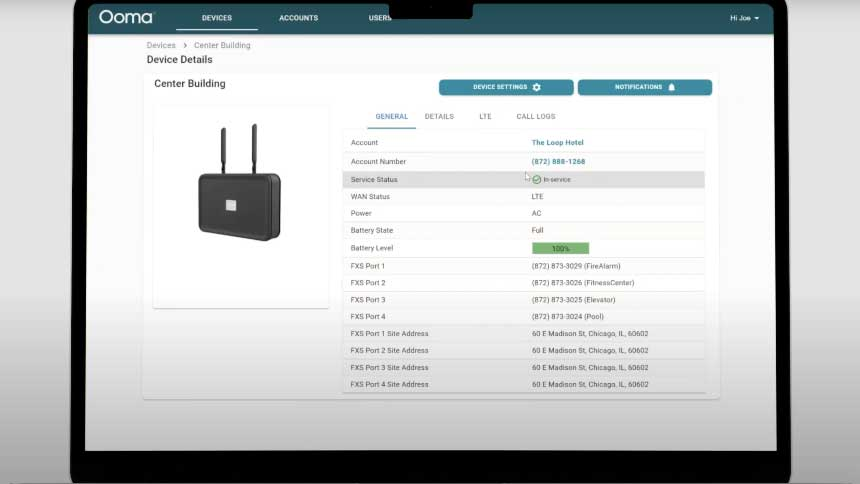
Task: Click the router device image
Action: [240, 185]
